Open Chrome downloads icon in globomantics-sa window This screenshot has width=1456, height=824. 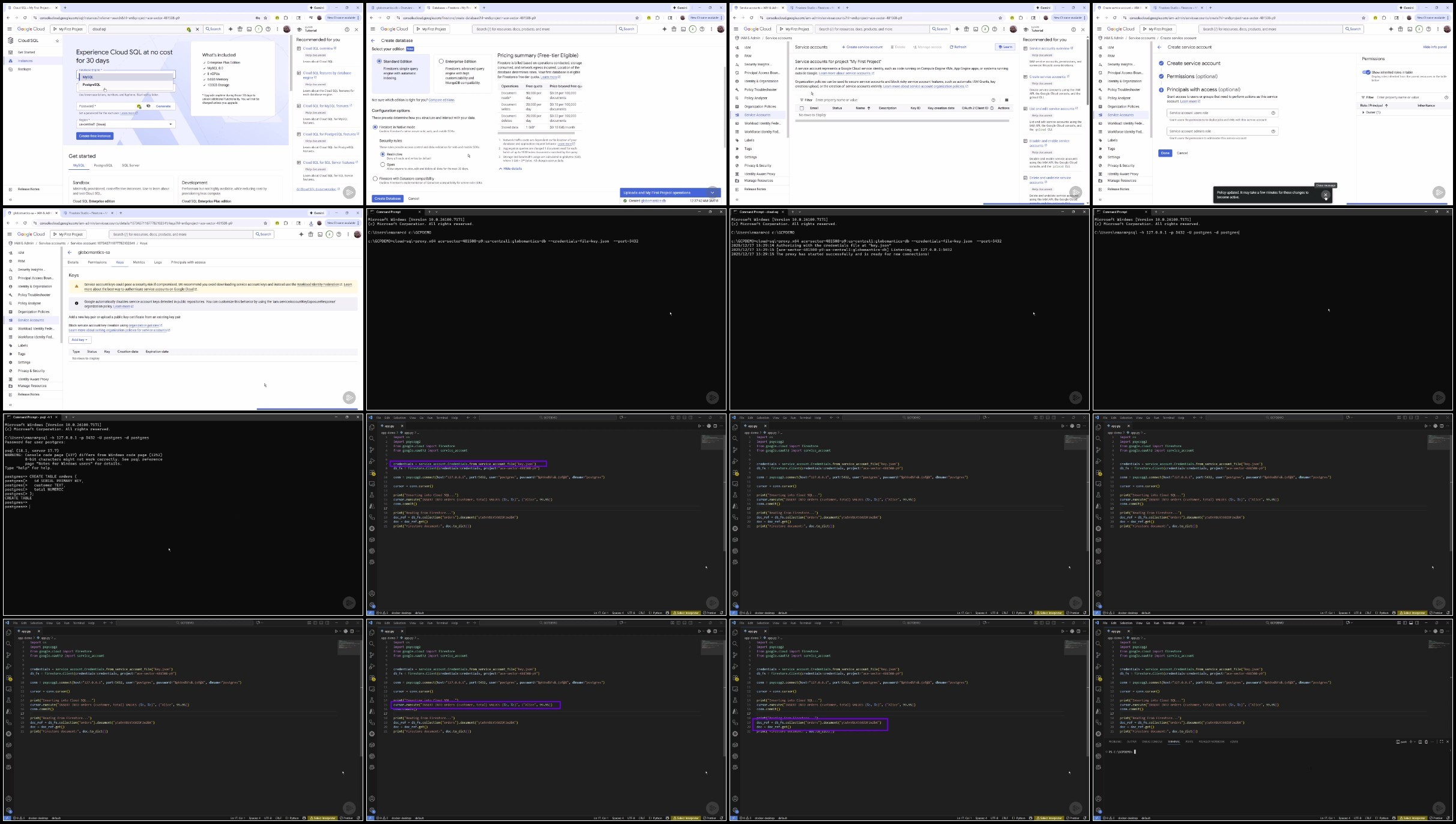pyautogui.click(x=311, y=223)
